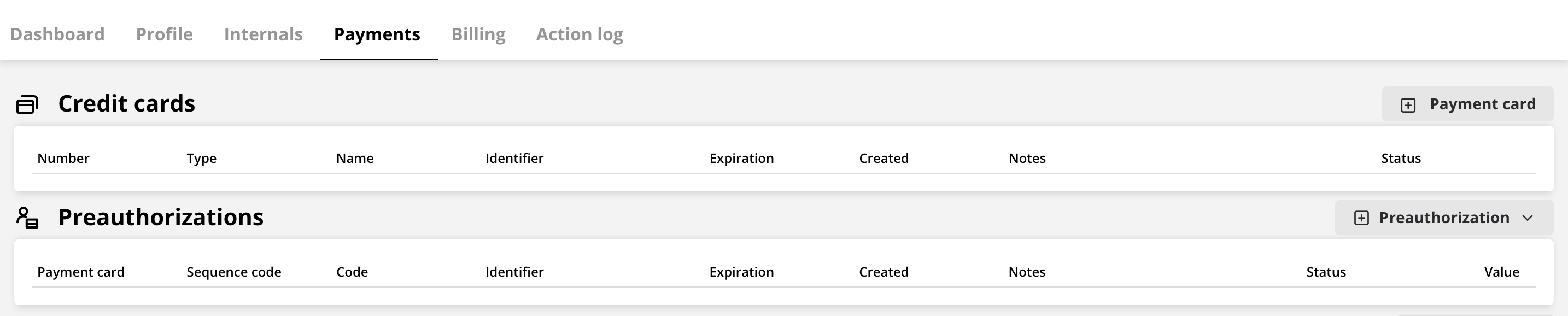The height and width of the screenshot is (316, 1568).
Task: Sort preauthorizations by Sequence code
Action: coord(234,272)
